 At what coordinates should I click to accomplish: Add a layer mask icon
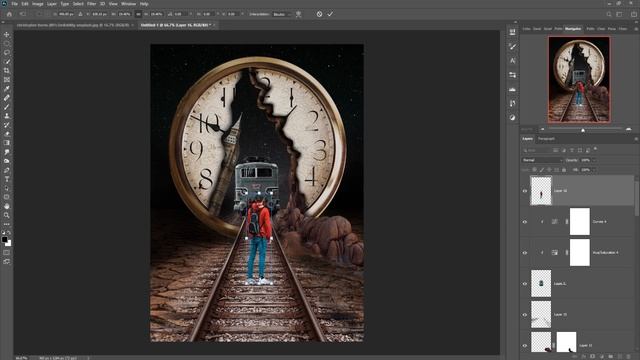[593, 356]
